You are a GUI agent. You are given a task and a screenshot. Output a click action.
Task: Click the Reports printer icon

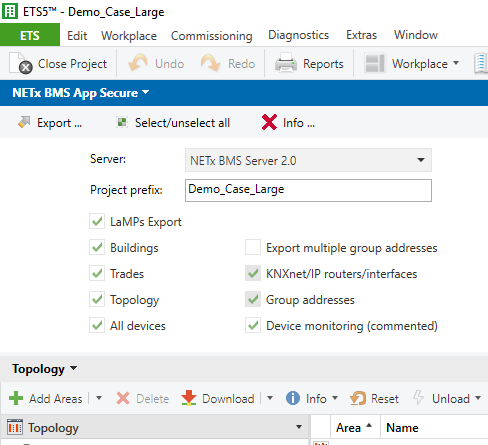point(286,63)
